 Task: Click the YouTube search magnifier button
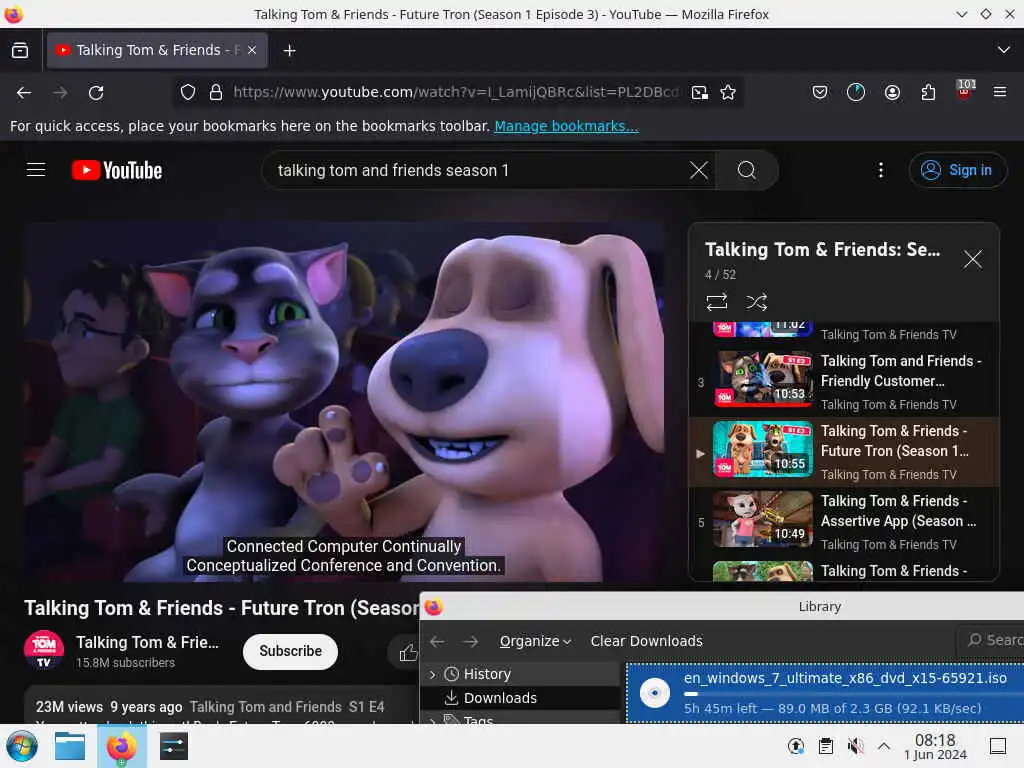coord(747,170)
